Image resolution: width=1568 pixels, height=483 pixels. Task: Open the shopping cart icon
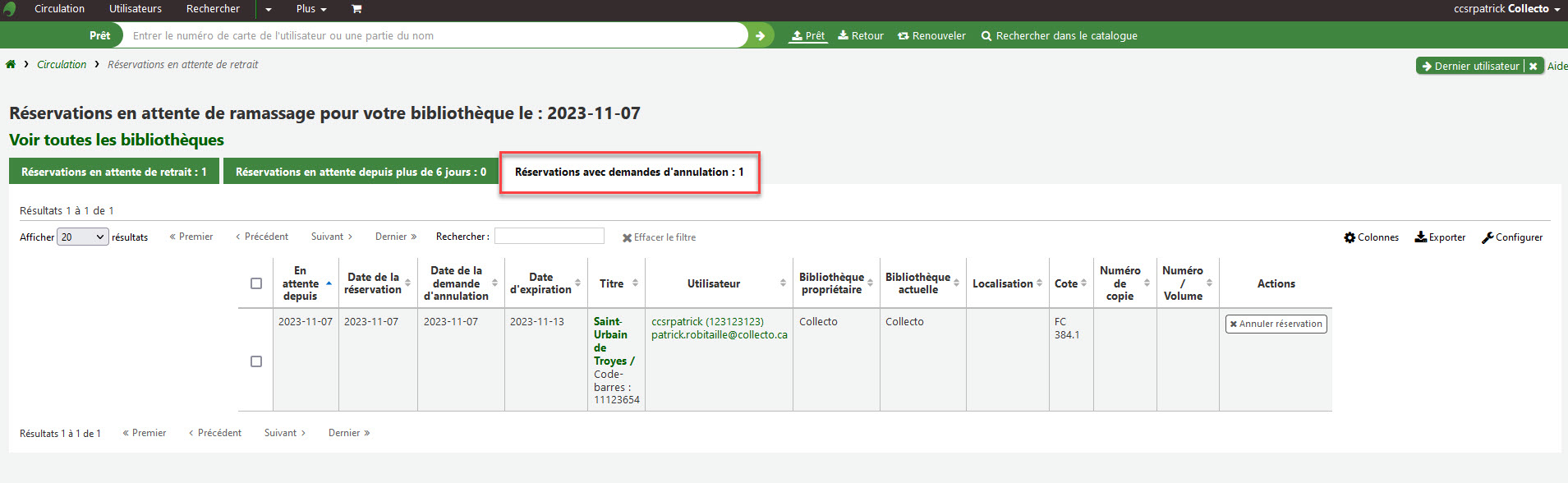[x=356, y=9]
